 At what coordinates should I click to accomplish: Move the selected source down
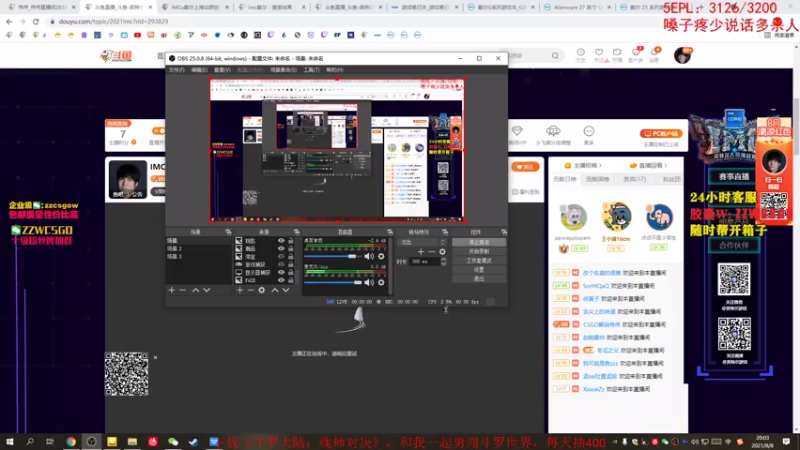[286, 290]
